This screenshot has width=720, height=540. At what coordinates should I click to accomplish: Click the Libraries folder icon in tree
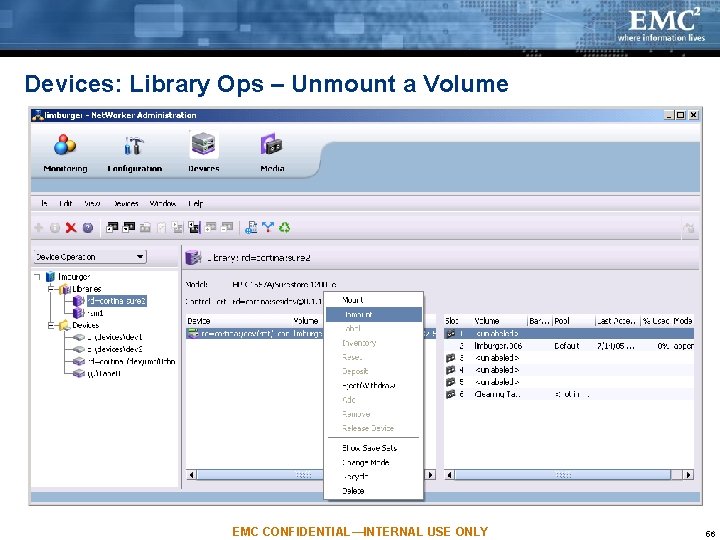(65, 289)
